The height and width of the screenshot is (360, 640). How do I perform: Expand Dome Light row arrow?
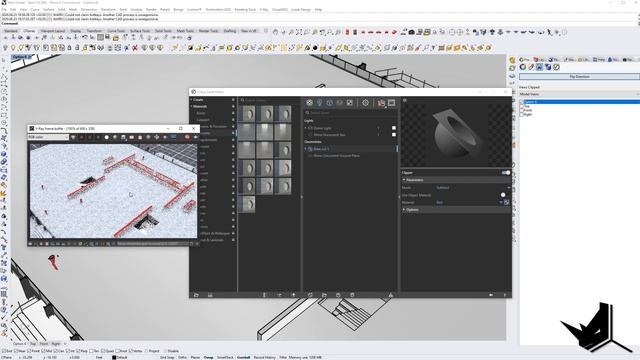[305, 128]
